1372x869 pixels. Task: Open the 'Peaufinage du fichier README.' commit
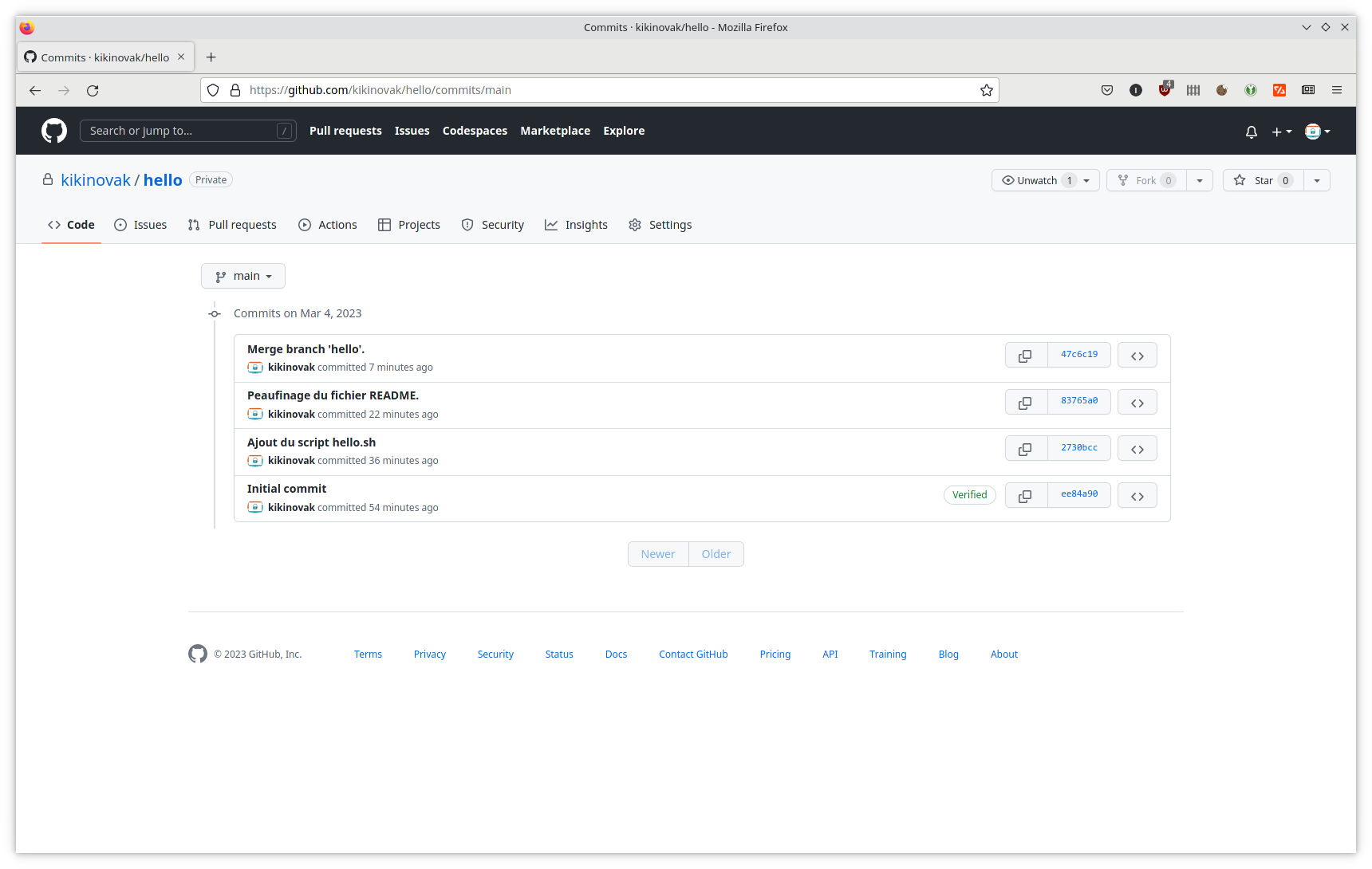(x=333, y=395)
